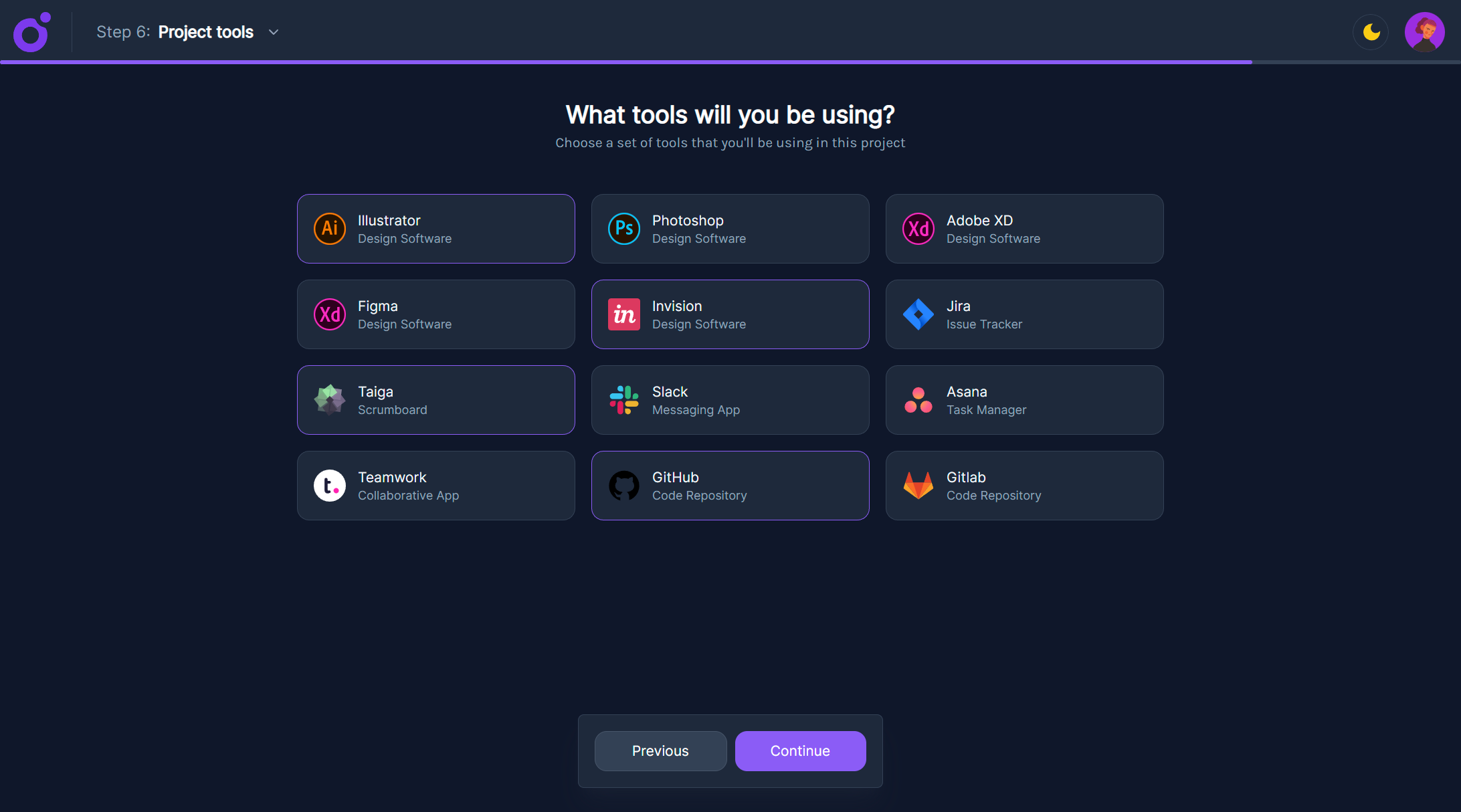Screen dimensions: 1461x812
Task: Click the purple app logo
Action: (32, 32)
